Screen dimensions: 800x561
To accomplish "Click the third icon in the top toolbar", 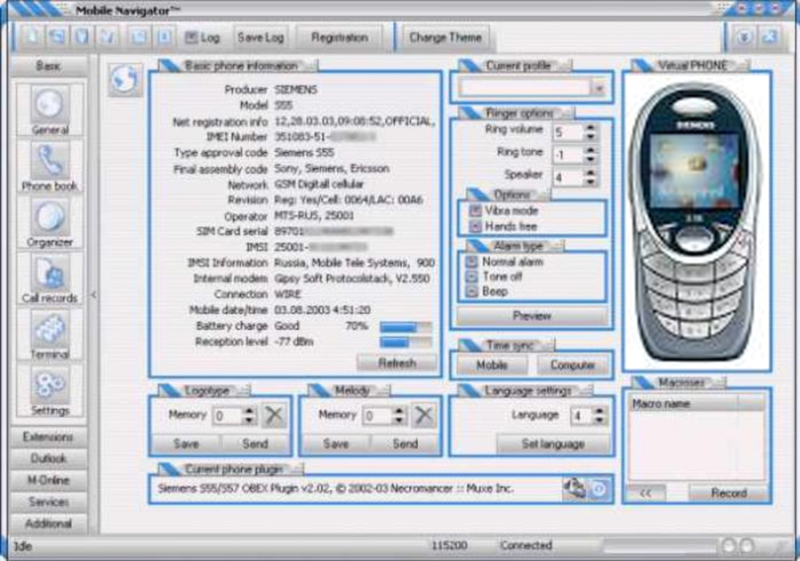I will tap(83, 37).
